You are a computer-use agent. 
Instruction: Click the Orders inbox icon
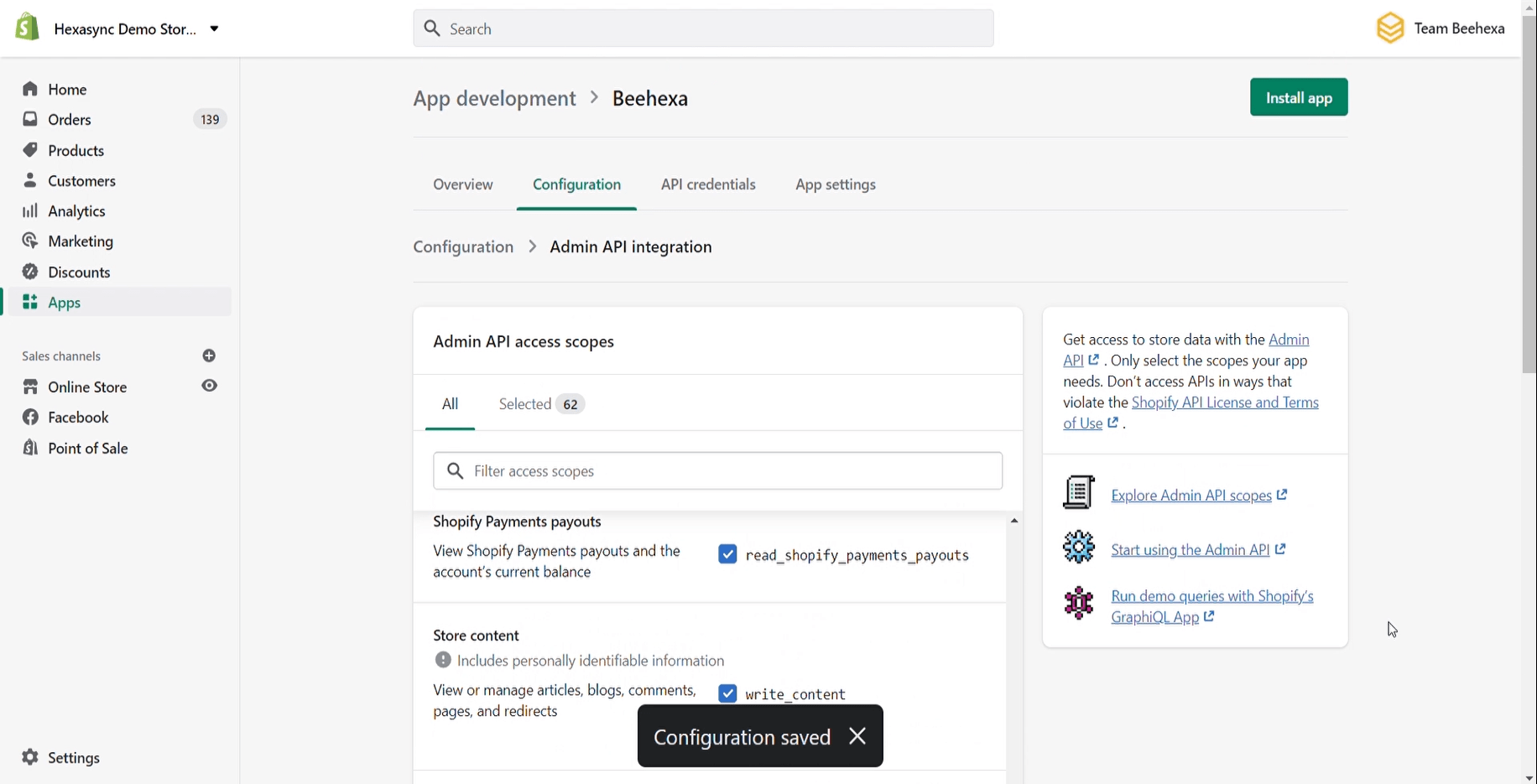[x=30, y=119]
